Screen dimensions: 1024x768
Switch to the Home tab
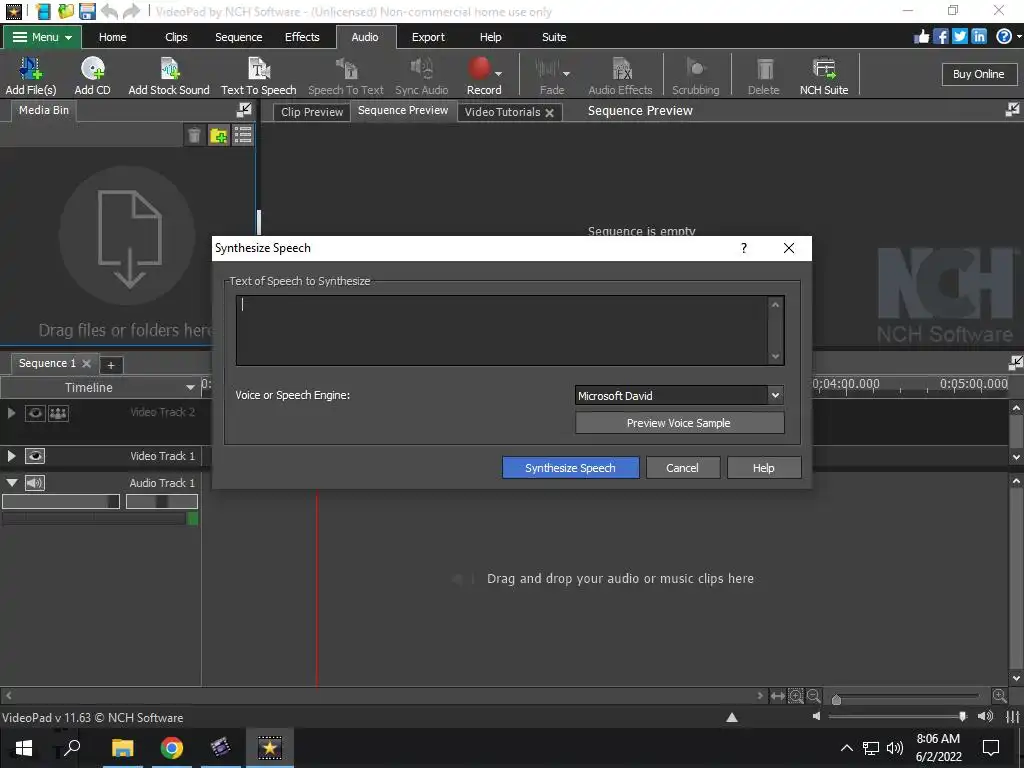[x=112, y=37]
